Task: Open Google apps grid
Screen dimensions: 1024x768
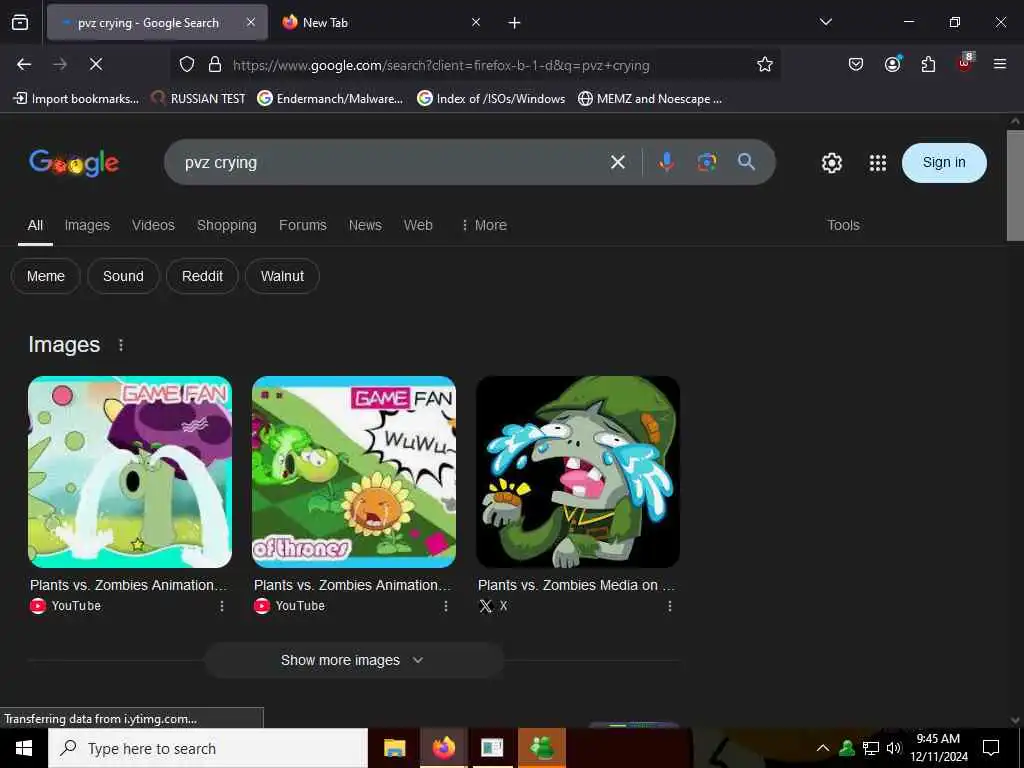Action: [x=878, y=163]
